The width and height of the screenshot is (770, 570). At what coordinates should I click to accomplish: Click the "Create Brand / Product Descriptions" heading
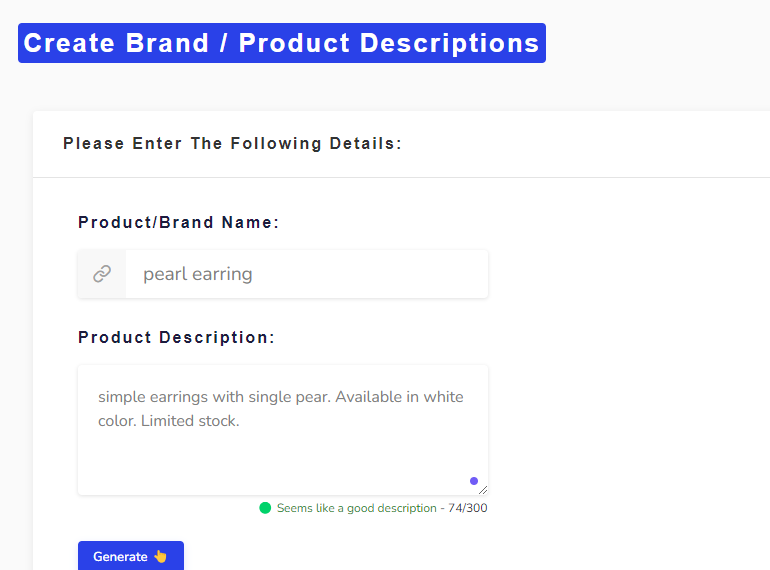(281, 43)
